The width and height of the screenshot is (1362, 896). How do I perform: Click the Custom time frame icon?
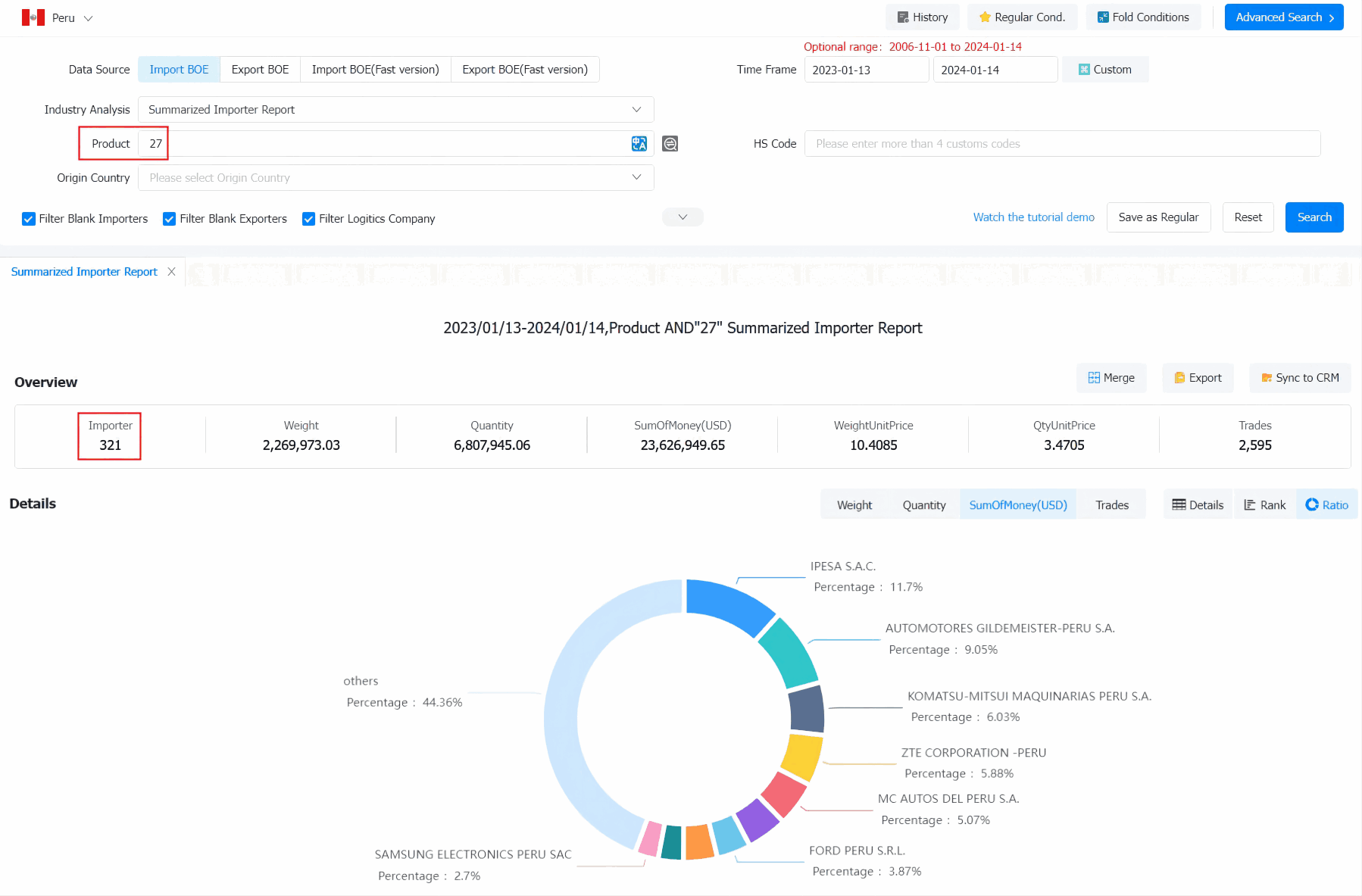(x=1084, y=70)
